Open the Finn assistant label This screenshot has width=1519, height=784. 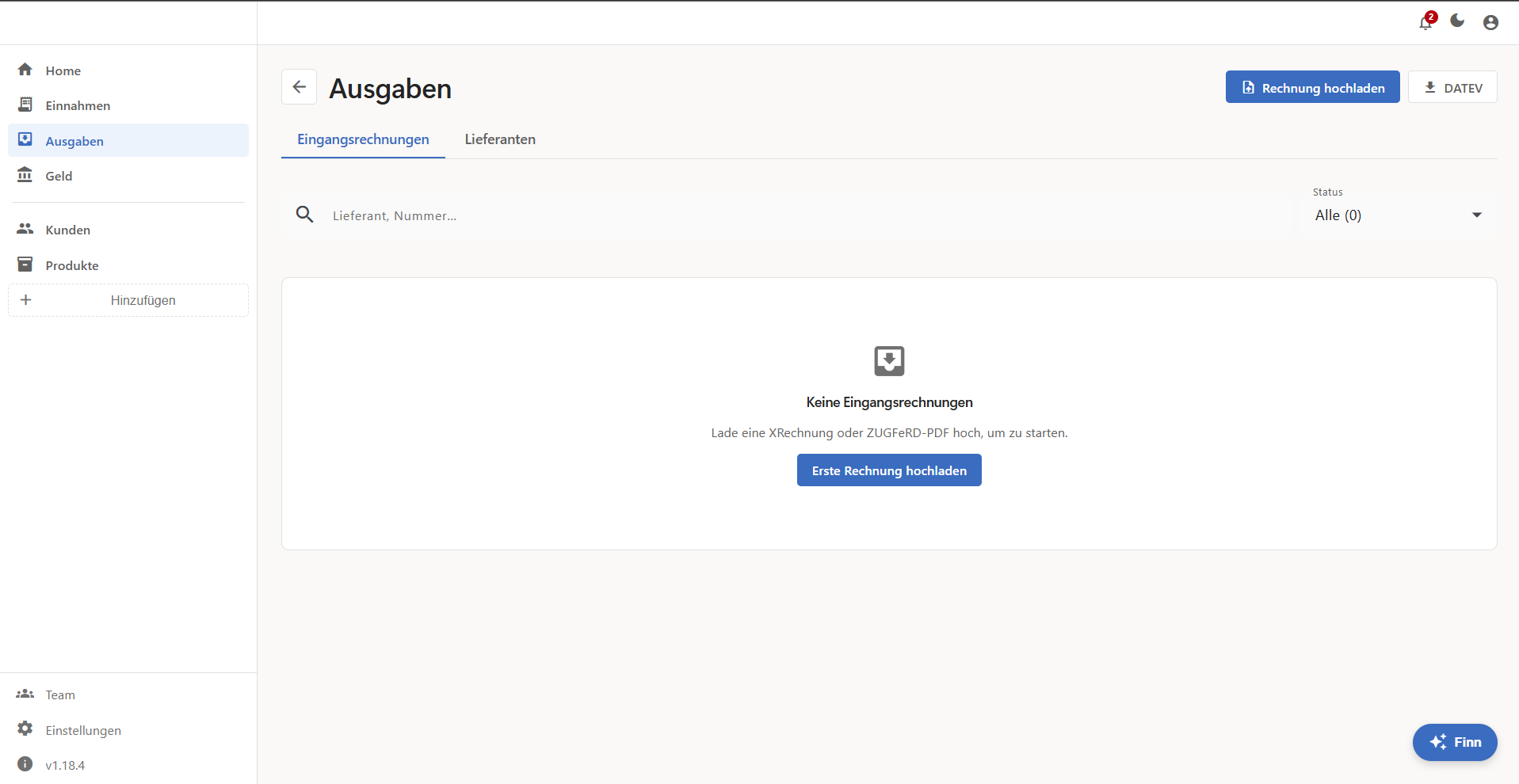(x=1467, y=742)
